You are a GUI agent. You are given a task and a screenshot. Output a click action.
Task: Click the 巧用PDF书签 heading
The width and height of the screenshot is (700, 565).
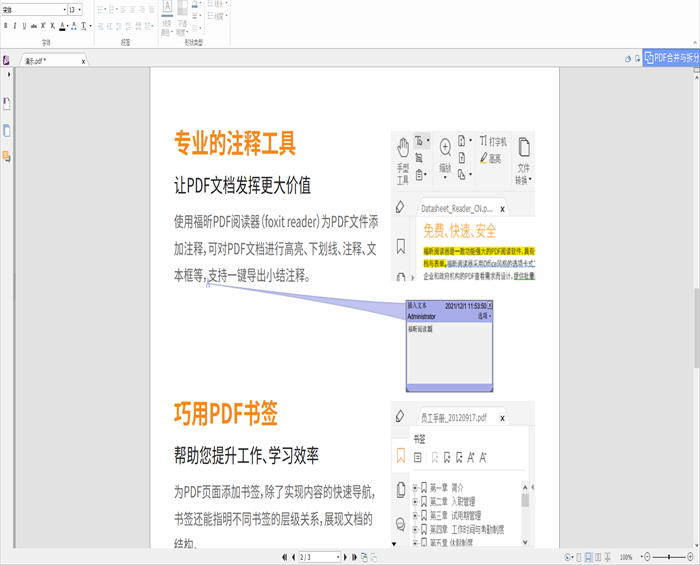pos(226,413)
